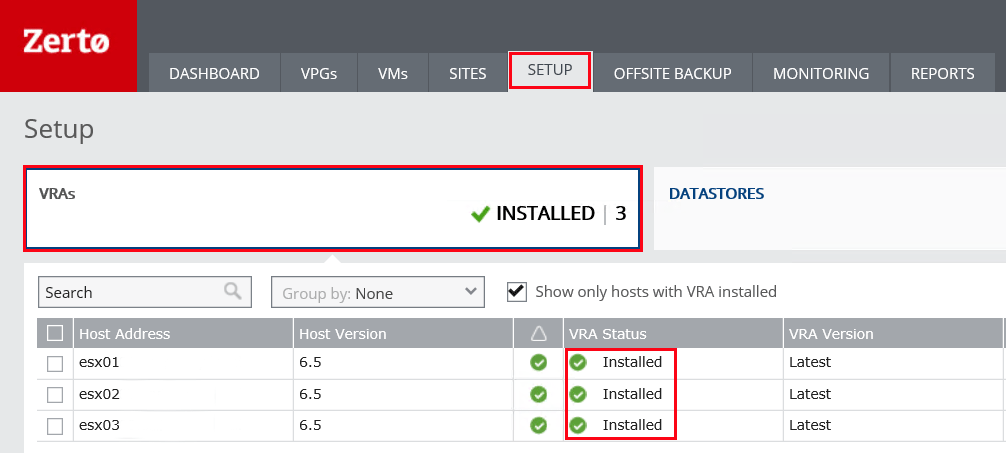This screenshot has height=453, width=1006.
Task: Open the OFFSITE BACKUP tab
Action: coord(672,73)
